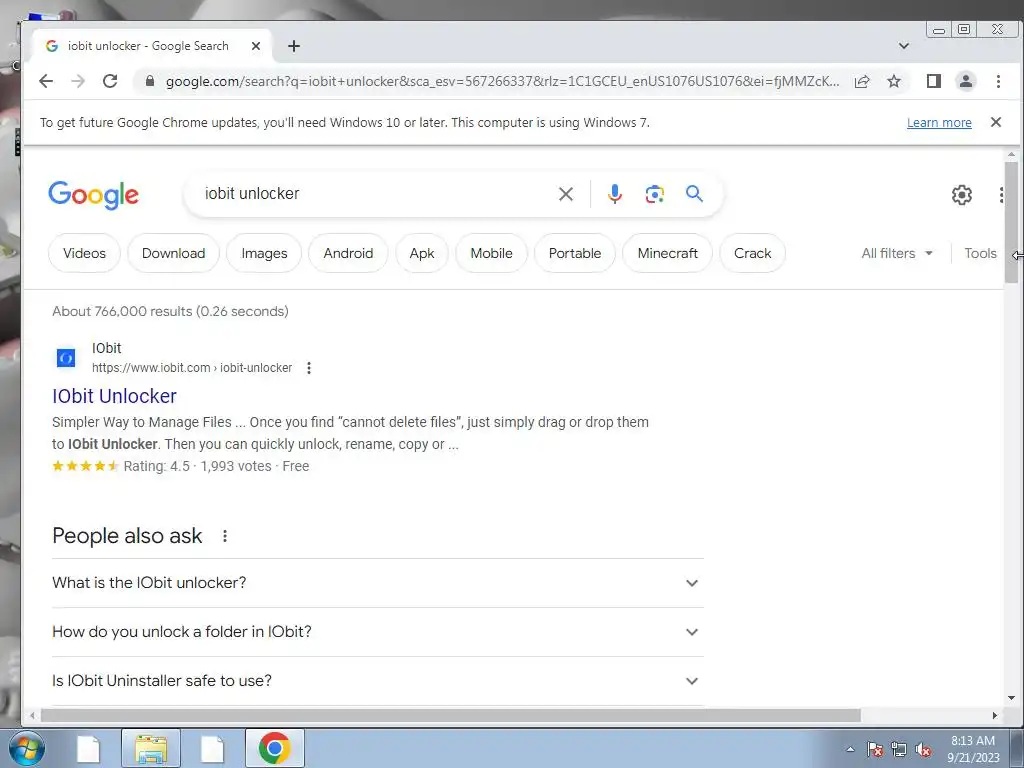Click About 766,000 results text
This screenshot has height=768, width=1024.
pyautogui.click(x=170, y=312)
